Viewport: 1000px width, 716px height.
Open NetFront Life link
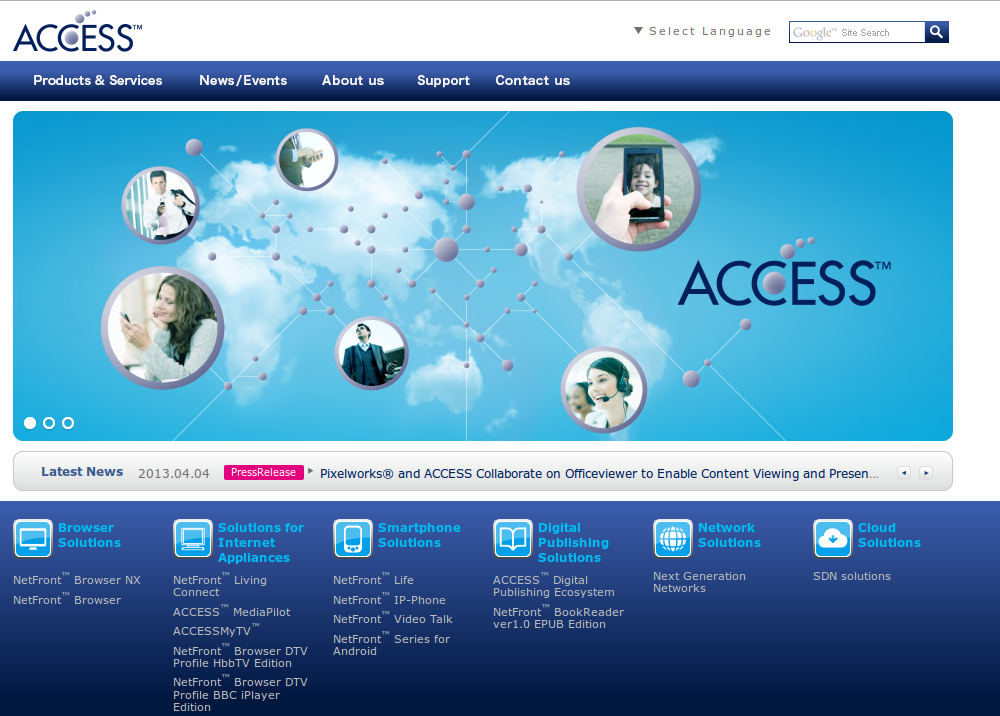click(x=373, y=580)
